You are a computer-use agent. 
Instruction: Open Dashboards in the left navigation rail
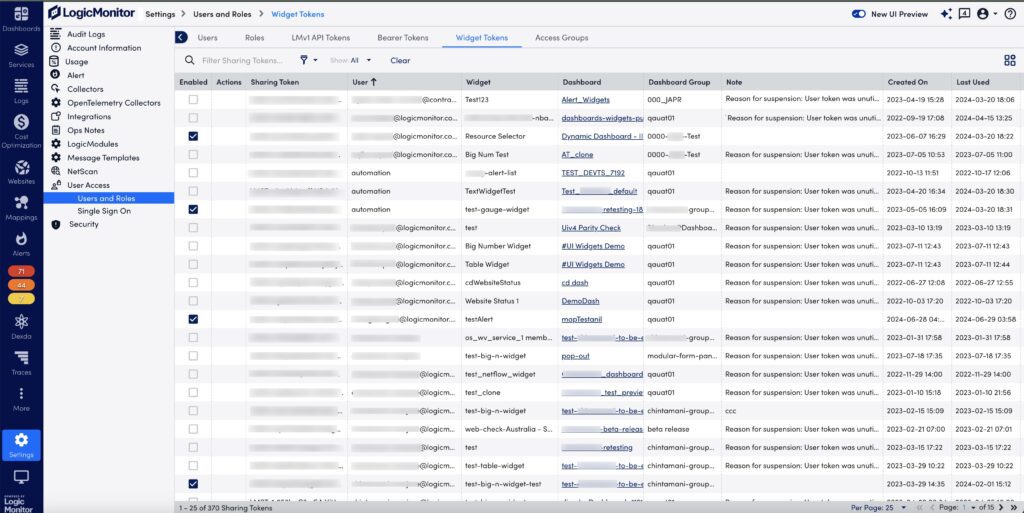click(21, 19)
